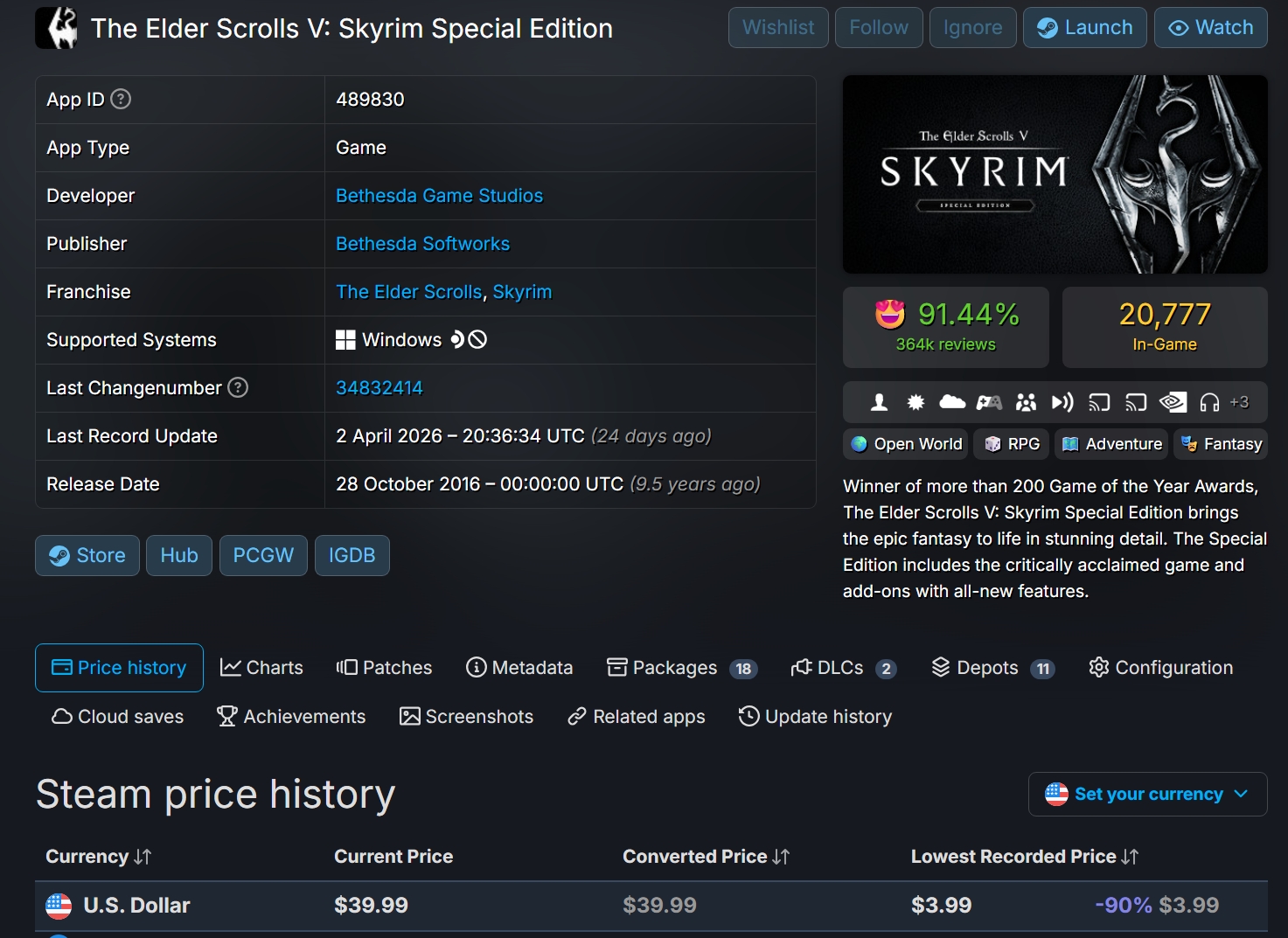Open the Depots tab
Viewport: 1288px width, 938px height.
[x=992, y=668]
